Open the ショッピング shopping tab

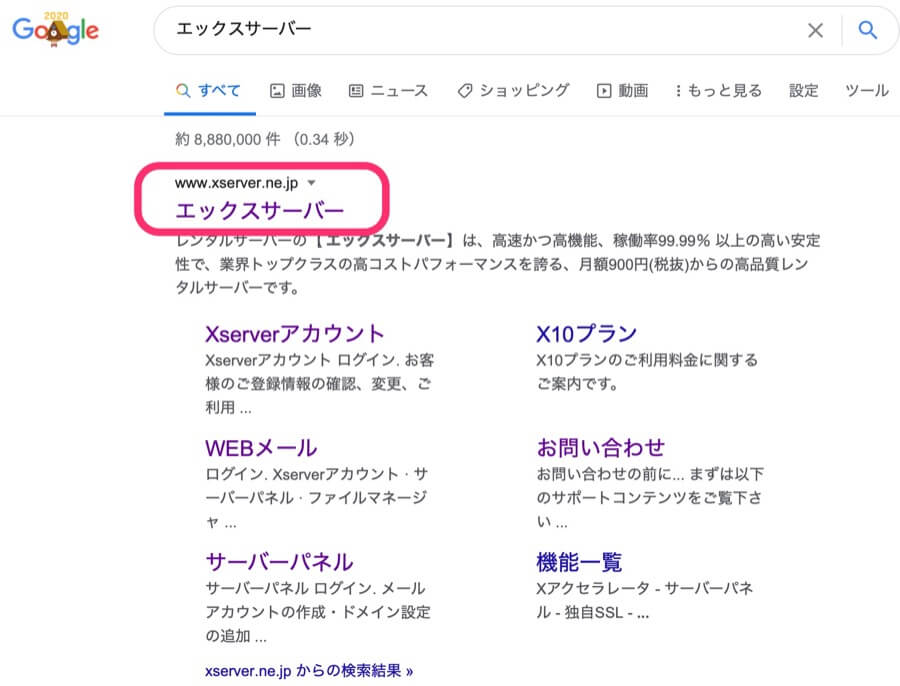pyautogui.click(x=513, y=91)
